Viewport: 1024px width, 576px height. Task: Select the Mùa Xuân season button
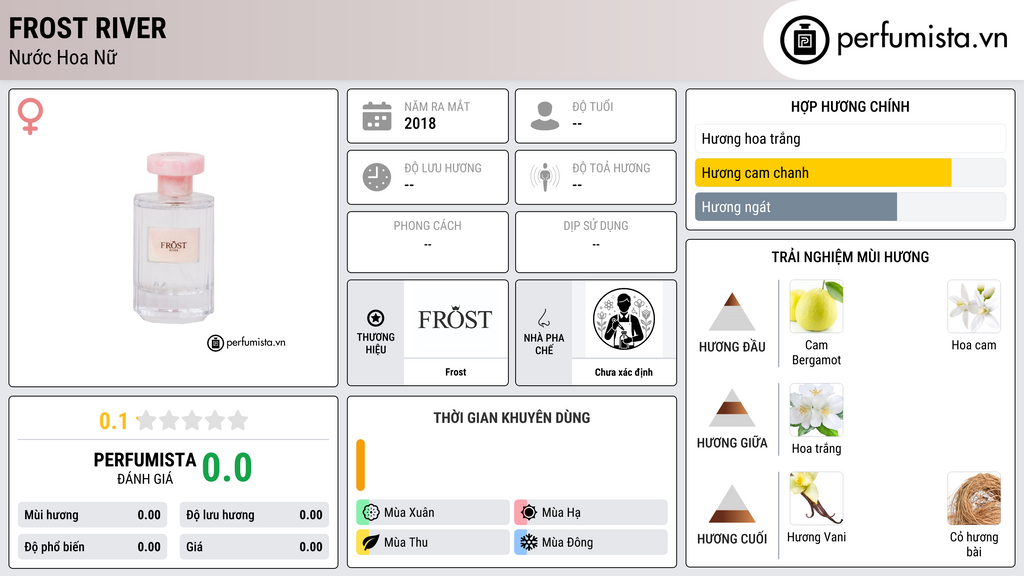click(433, 513)
